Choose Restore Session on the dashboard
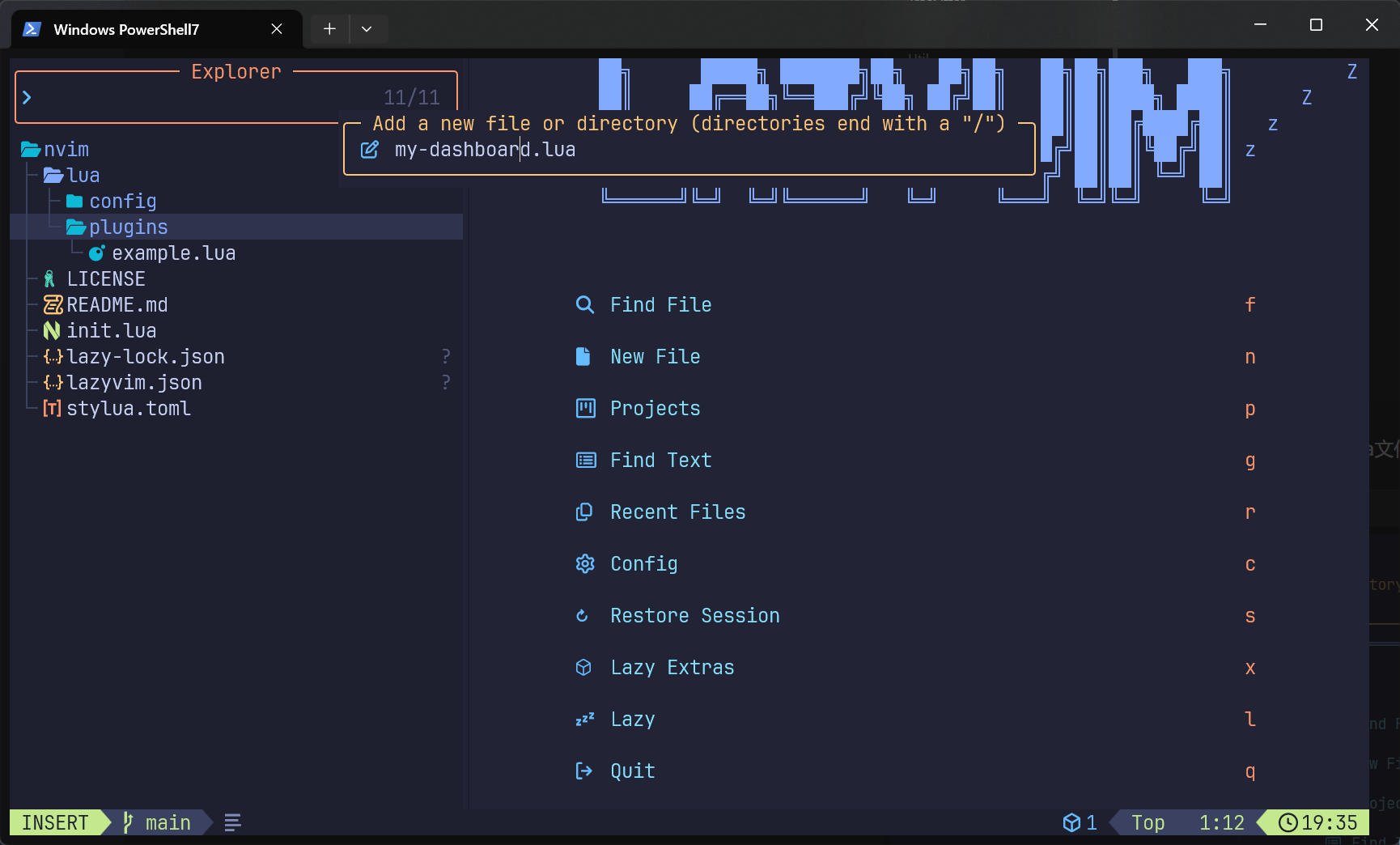Image resolution: width=1400 pixels, height=845 pixels. (915, 616)
